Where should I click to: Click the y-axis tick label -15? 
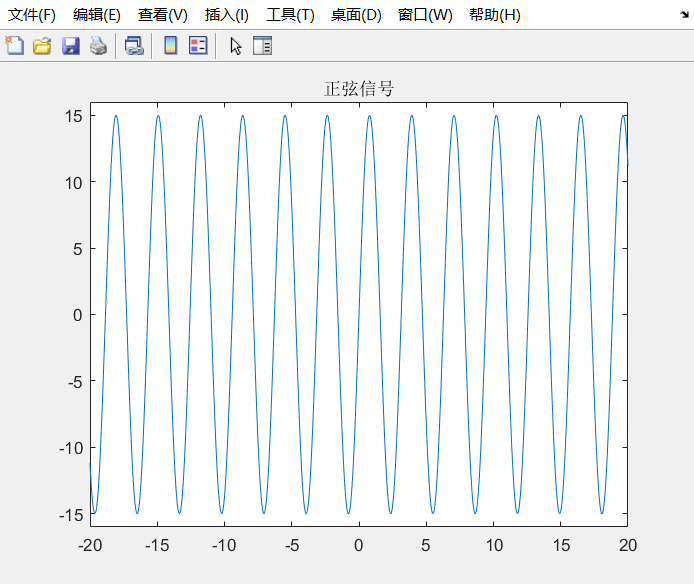71,515
